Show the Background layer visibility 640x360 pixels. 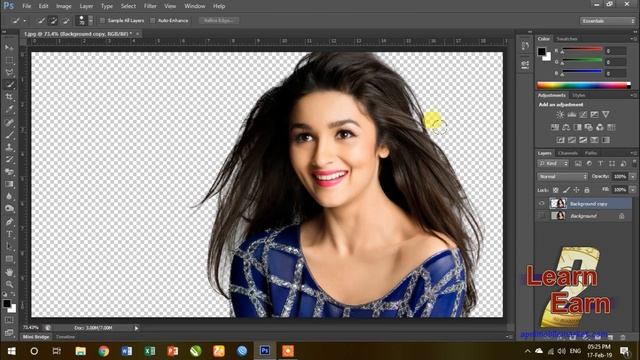tap(542, 216)
